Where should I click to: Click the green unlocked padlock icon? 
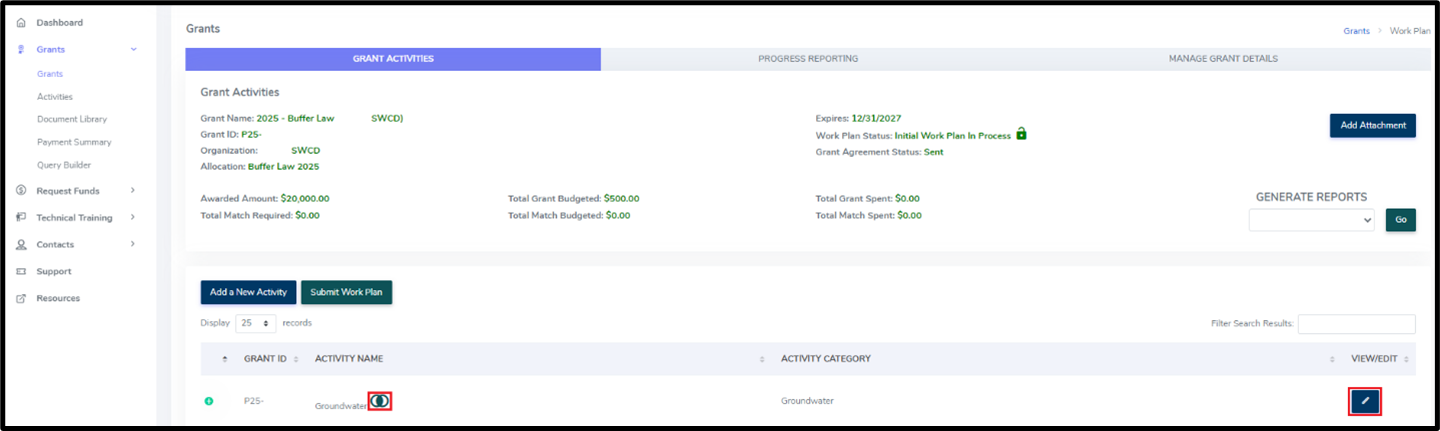(1021, 134)
